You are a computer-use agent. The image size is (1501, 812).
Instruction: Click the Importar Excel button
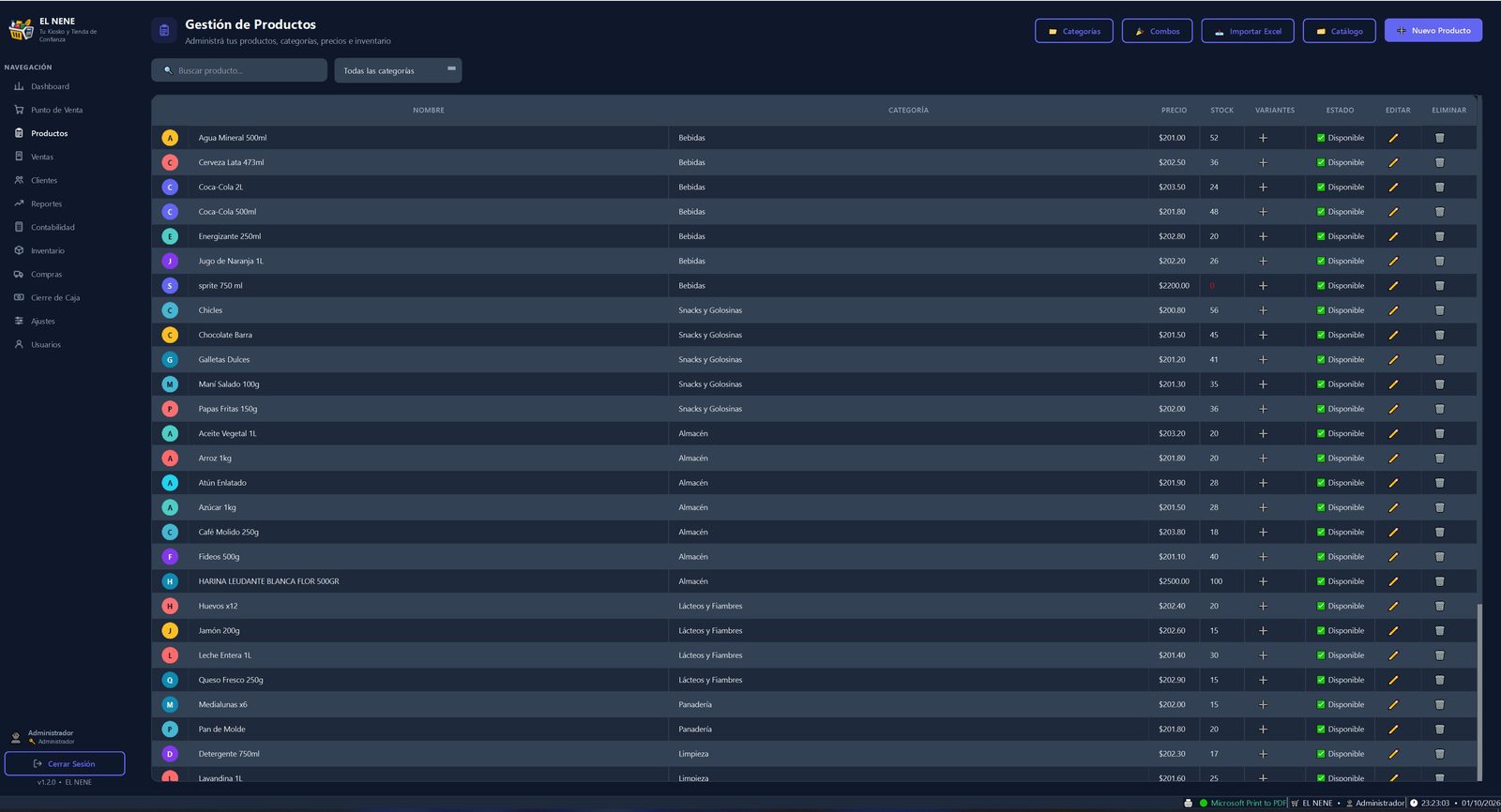point(1248,31)
